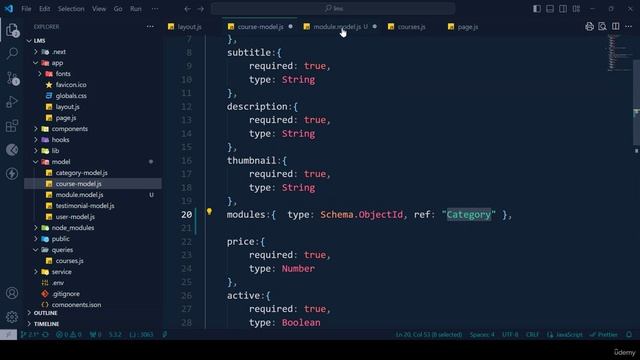The image size is (640, 360).
Task: Click the command center search box
Action: click(x=333, y=9)
